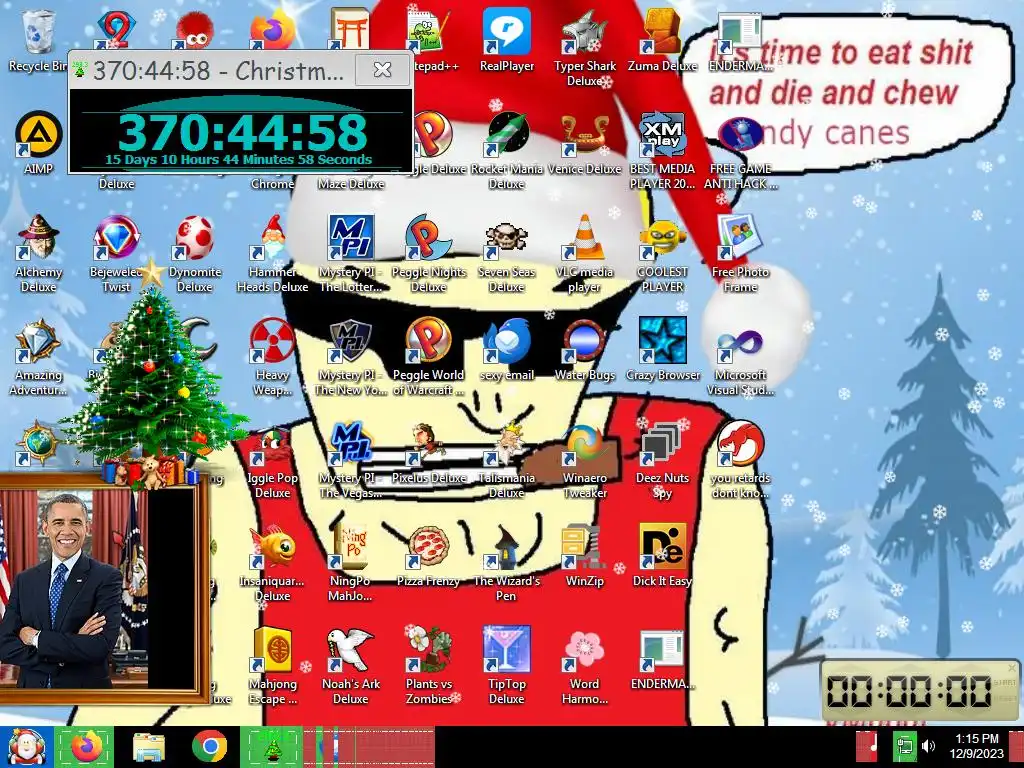Screen dimensions: 1024x768
Task: Select the Bejeweled Twist icon
Action: click(116, 252)
